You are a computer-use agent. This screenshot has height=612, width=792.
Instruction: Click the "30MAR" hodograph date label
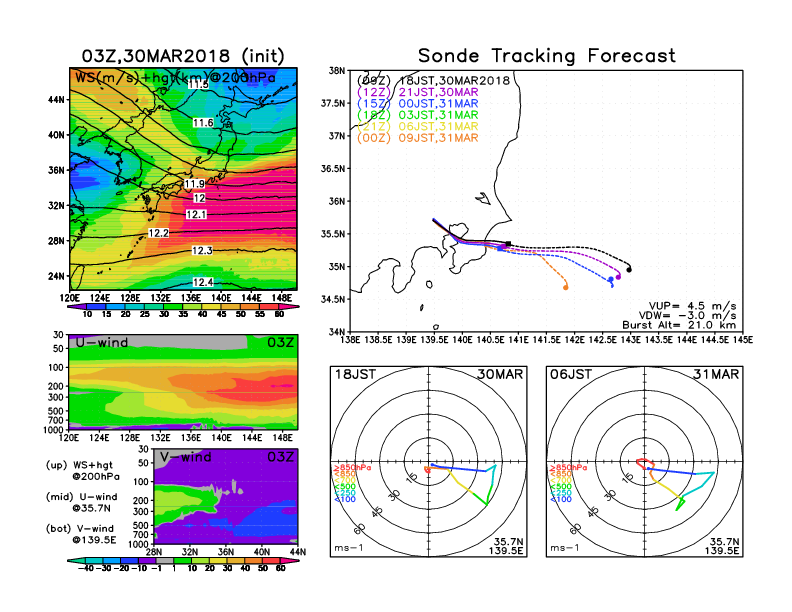[500, 375]
